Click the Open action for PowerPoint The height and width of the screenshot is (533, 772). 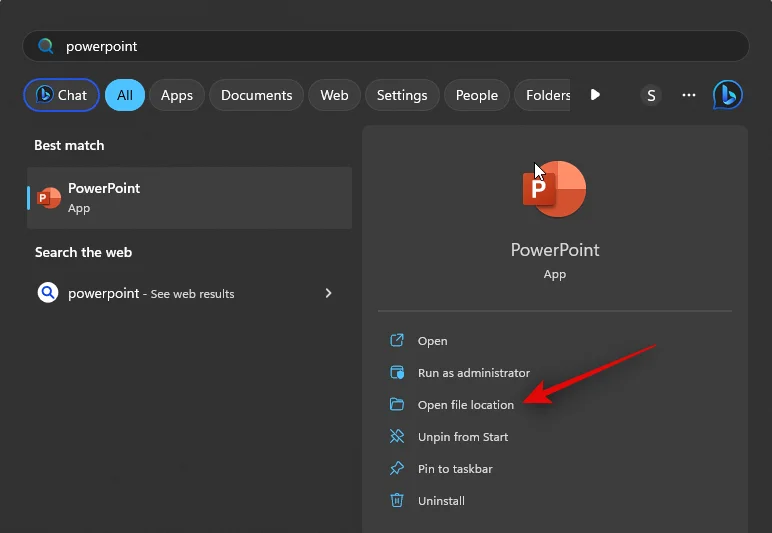coord(432,341)
